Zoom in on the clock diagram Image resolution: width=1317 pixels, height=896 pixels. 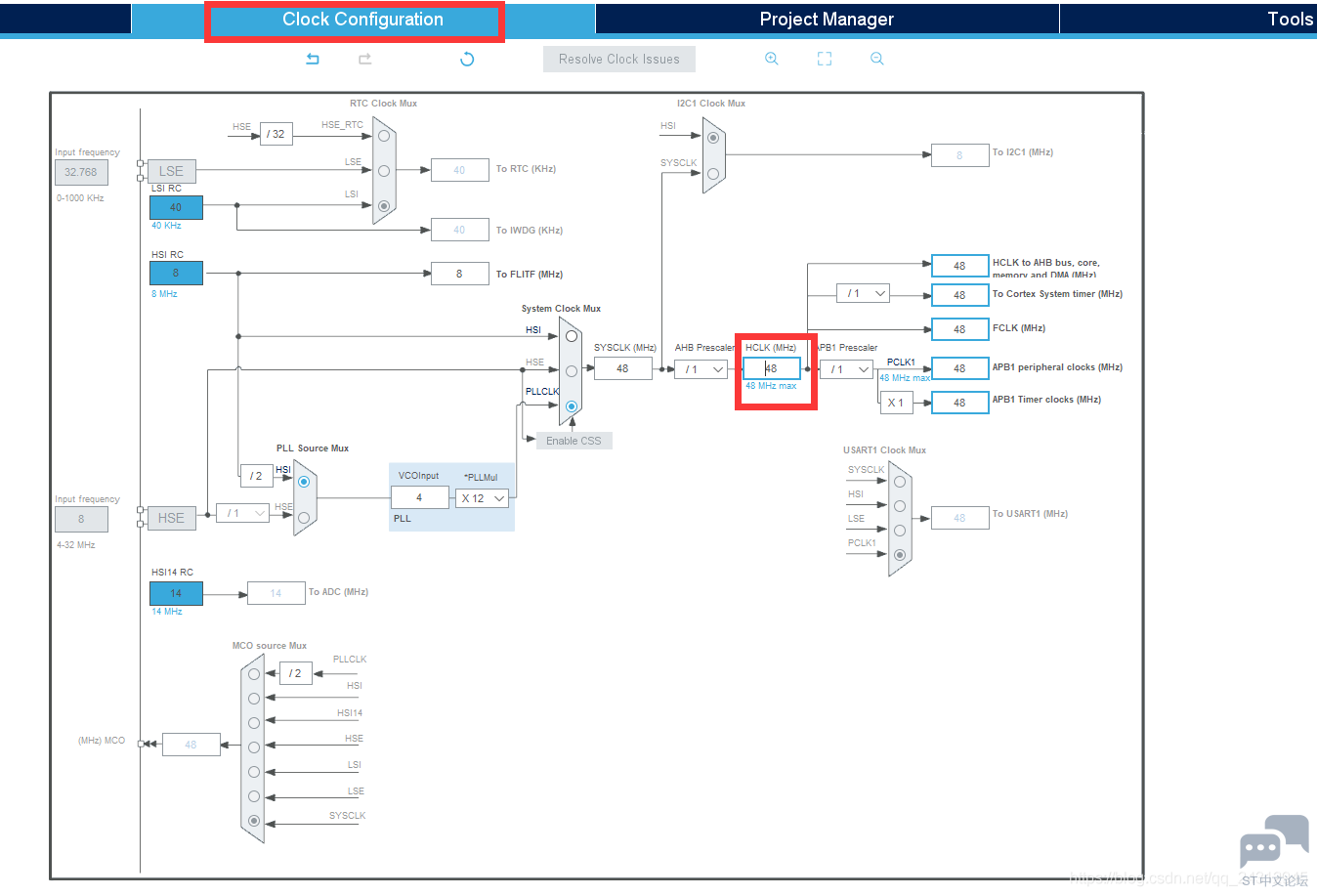tap(772, 59)
